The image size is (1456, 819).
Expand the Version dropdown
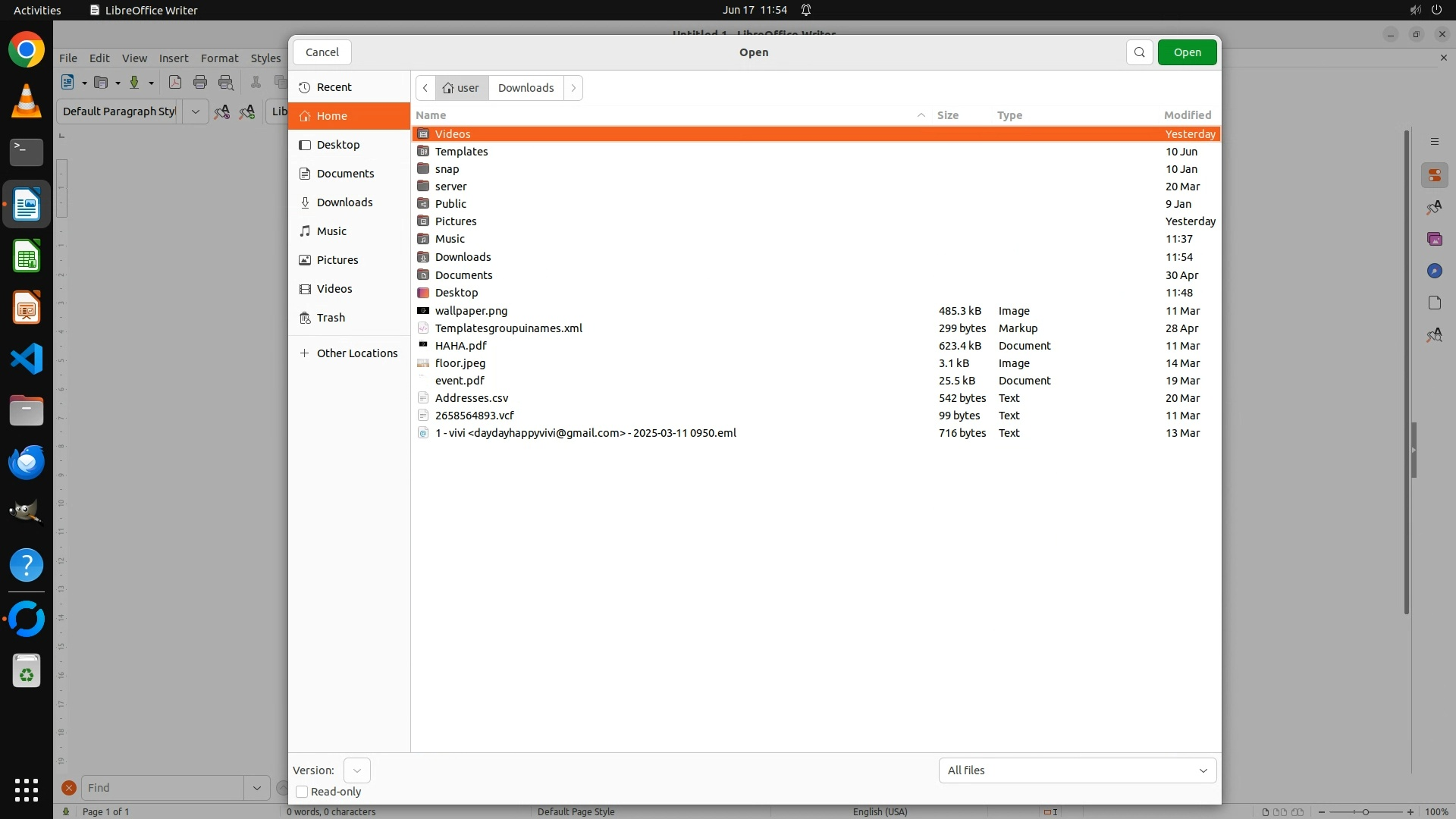pos(356,770)
